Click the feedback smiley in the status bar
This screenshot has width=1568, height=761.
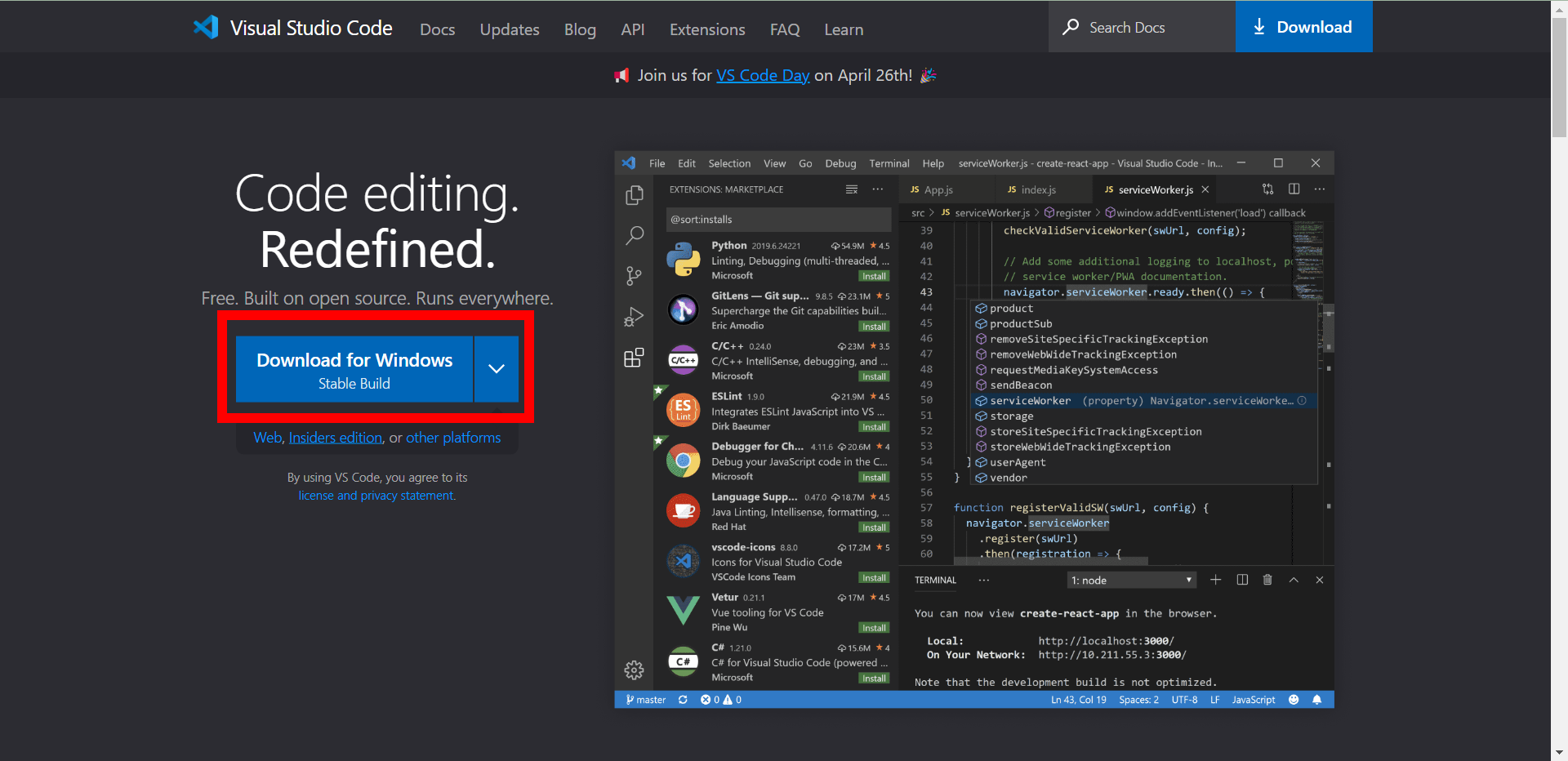coord(1294,700)
